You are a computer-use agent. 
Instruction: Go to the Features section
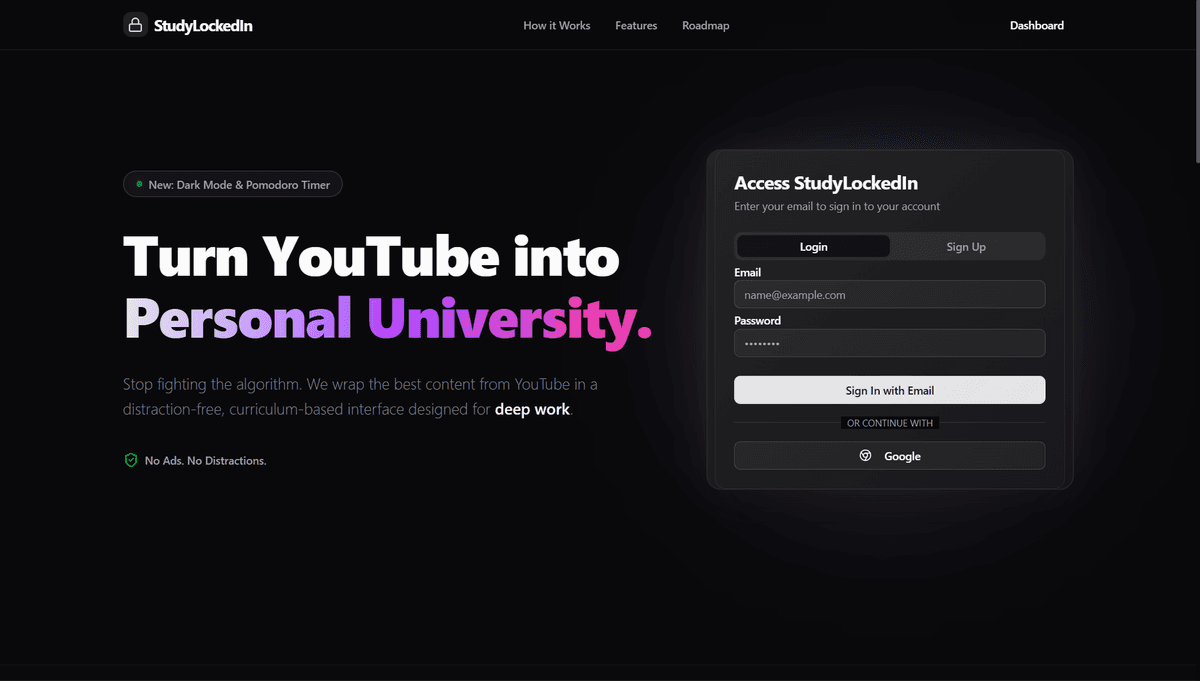(x=636, y=26)
